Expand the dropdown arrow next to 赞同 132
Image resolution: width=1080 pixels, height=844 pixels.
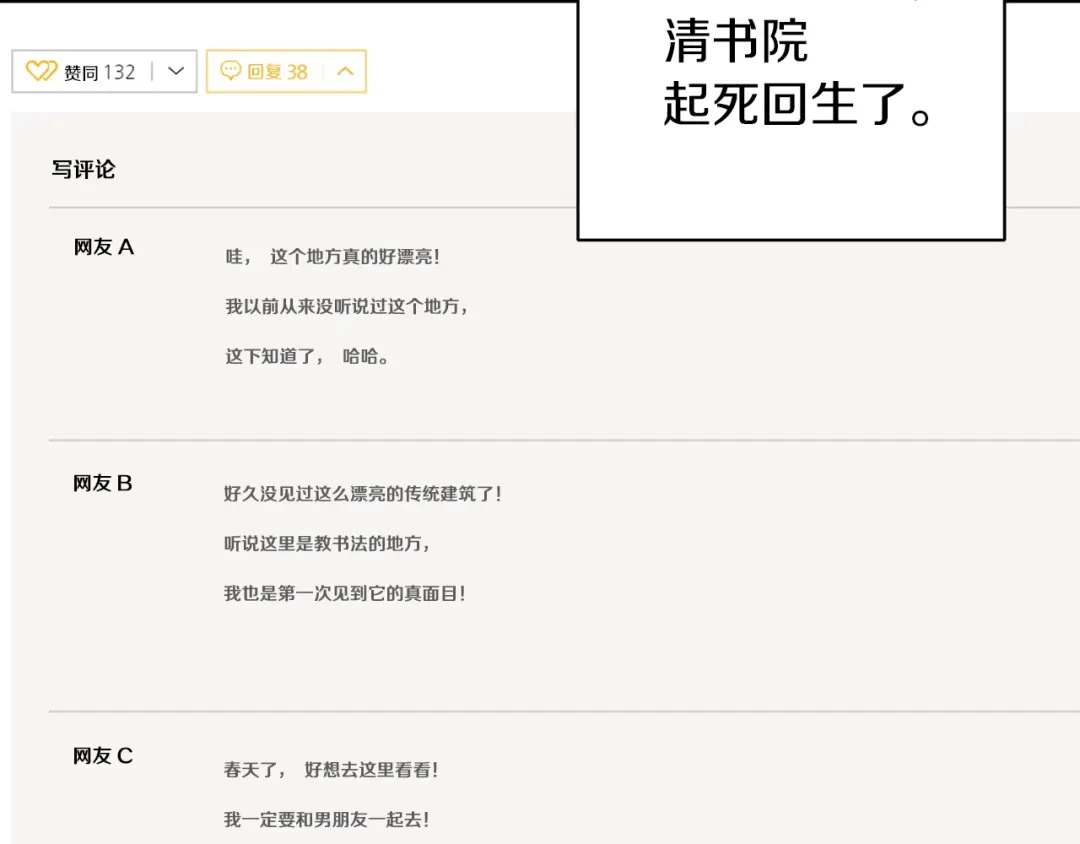[176, 71]
